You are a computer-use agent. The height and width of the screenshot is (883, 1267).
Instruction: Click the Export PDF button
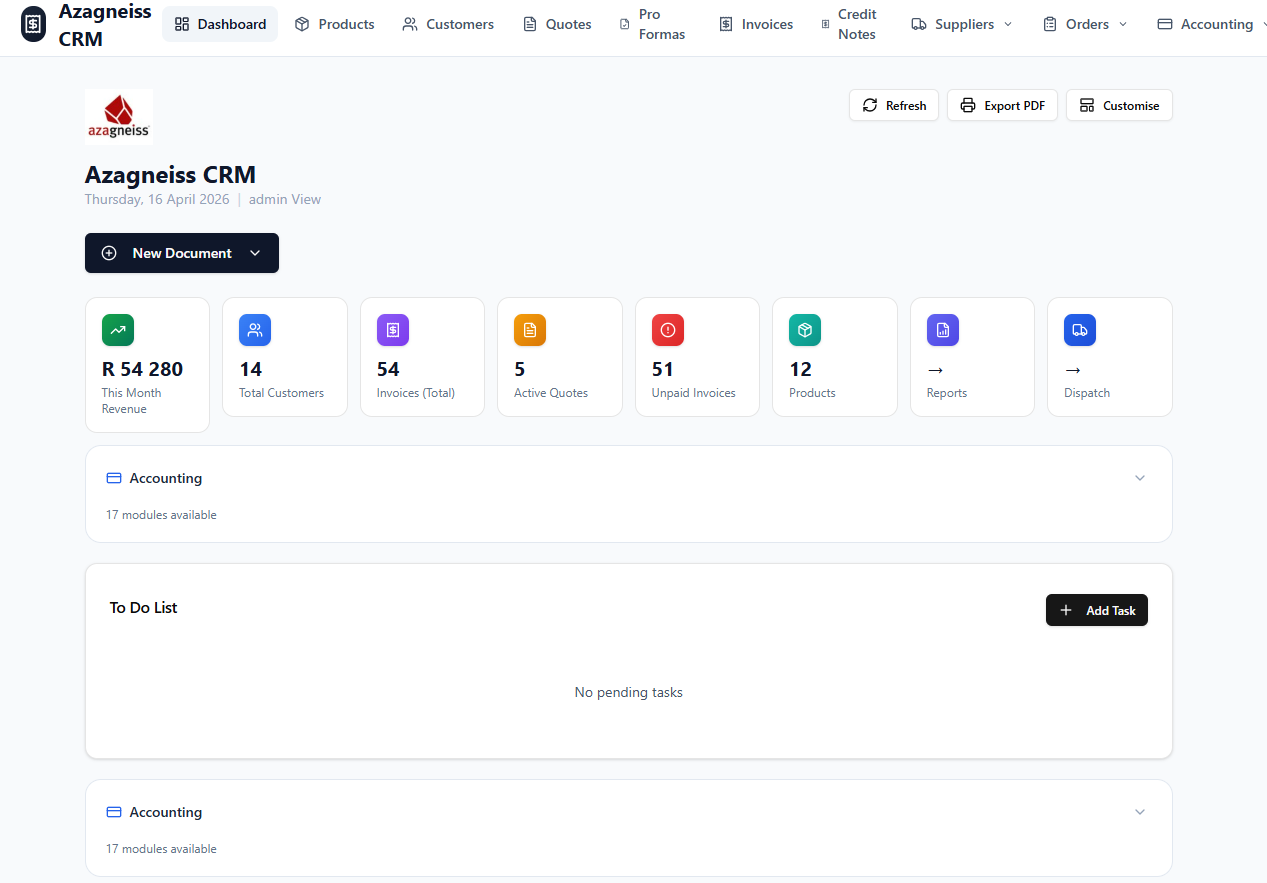coord(1002,105)
